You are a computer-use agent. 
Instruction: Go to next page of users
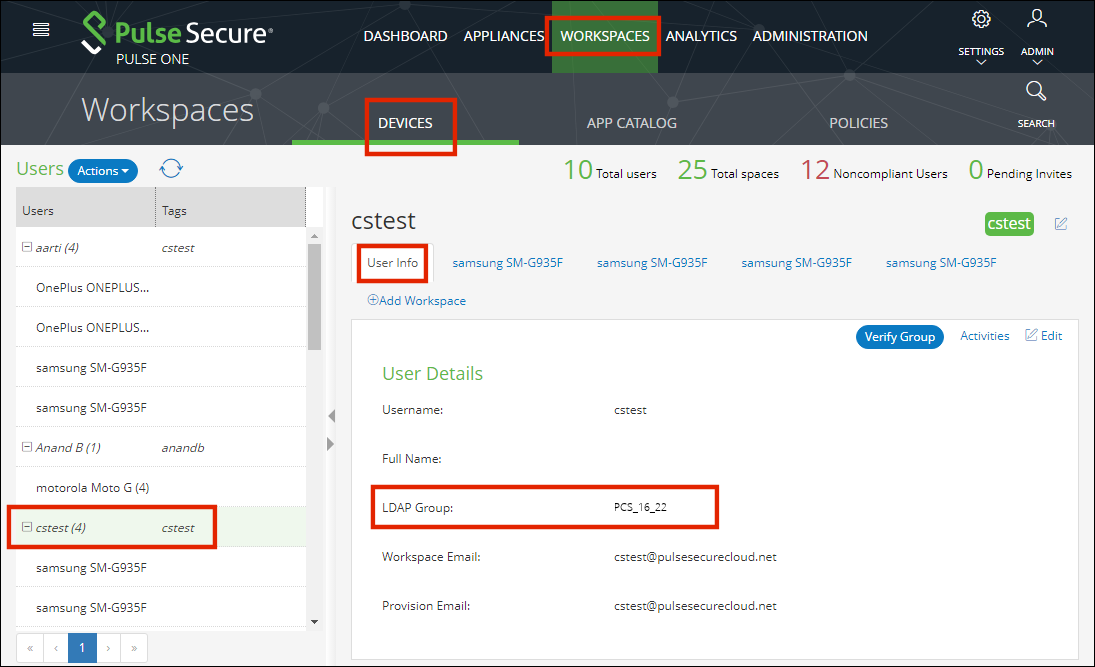[108, 648]
